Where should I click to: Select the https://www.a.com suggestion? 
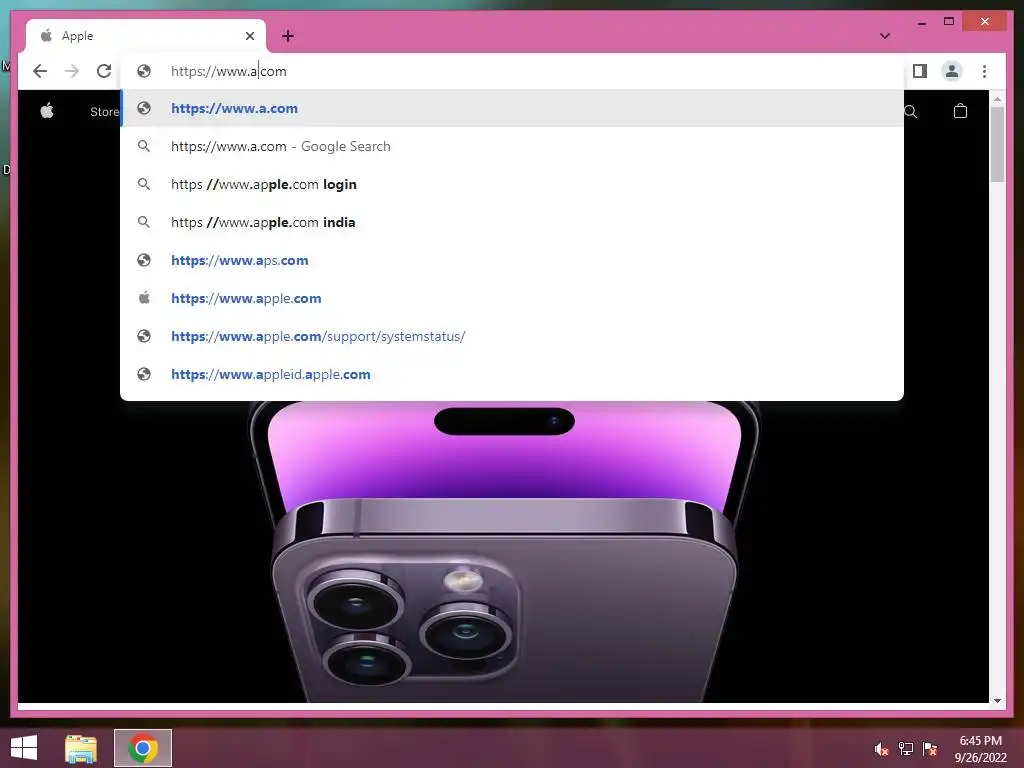tap(512, 108)
